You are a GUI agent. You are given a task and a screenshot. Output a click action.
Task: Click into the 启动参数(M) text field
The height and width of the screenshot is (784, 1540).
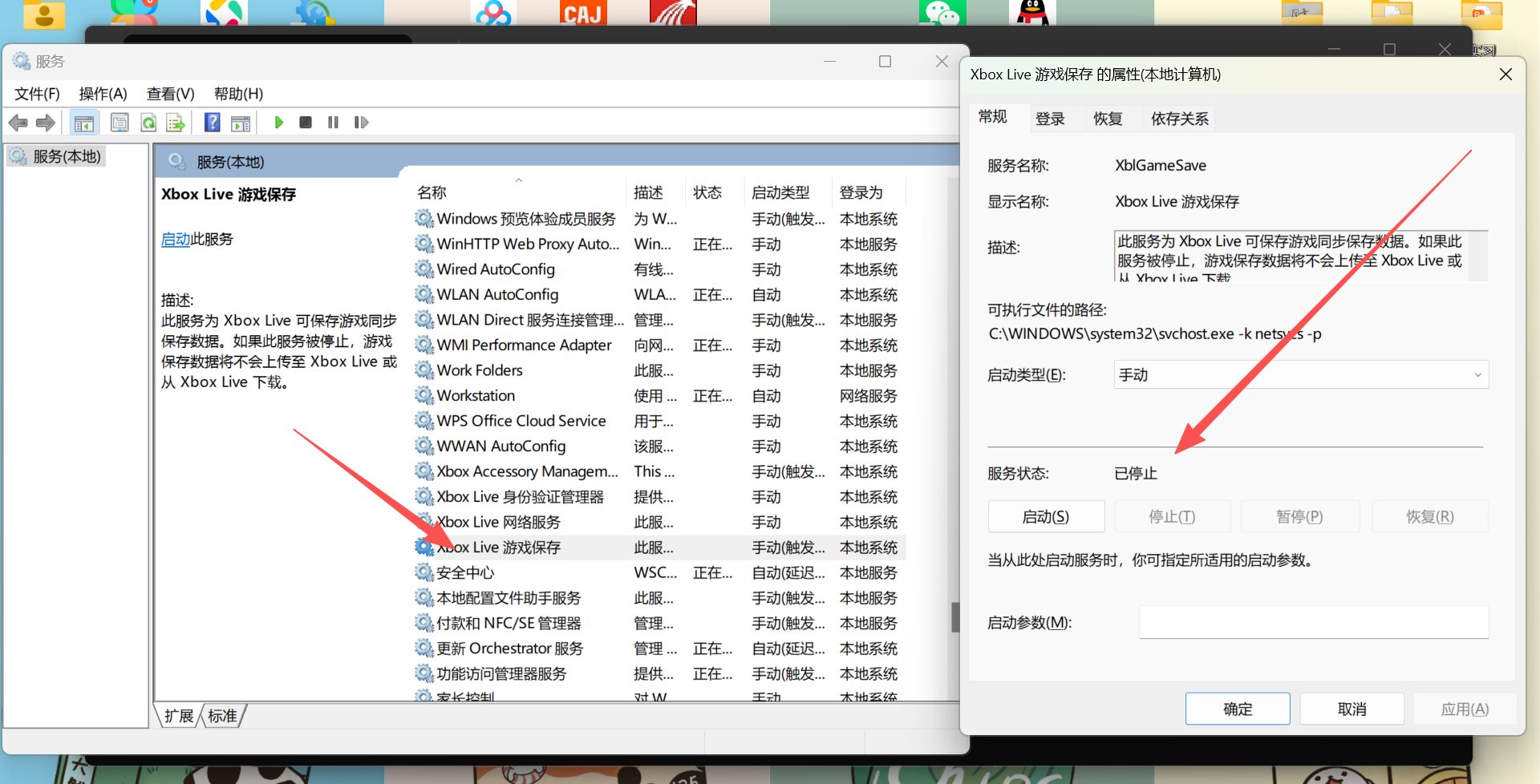point(1314,622)
